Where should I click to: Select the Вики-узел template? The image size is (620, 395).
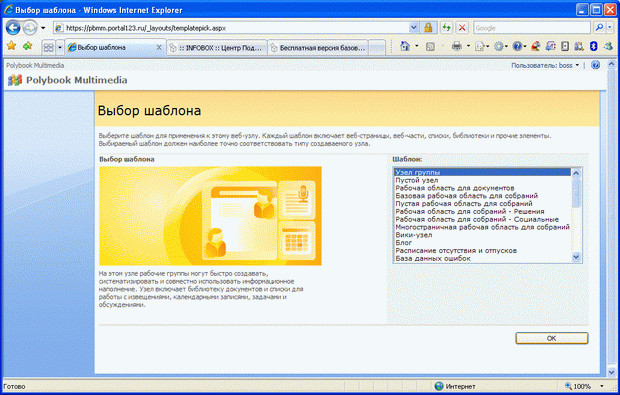(482, 235)
